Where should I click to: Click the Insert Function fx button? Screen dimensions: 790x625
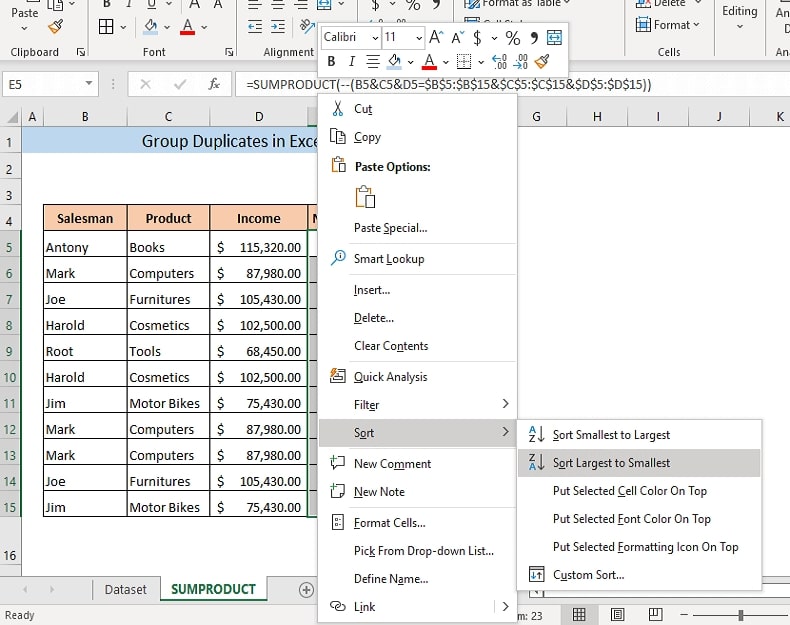click(214, 84)
